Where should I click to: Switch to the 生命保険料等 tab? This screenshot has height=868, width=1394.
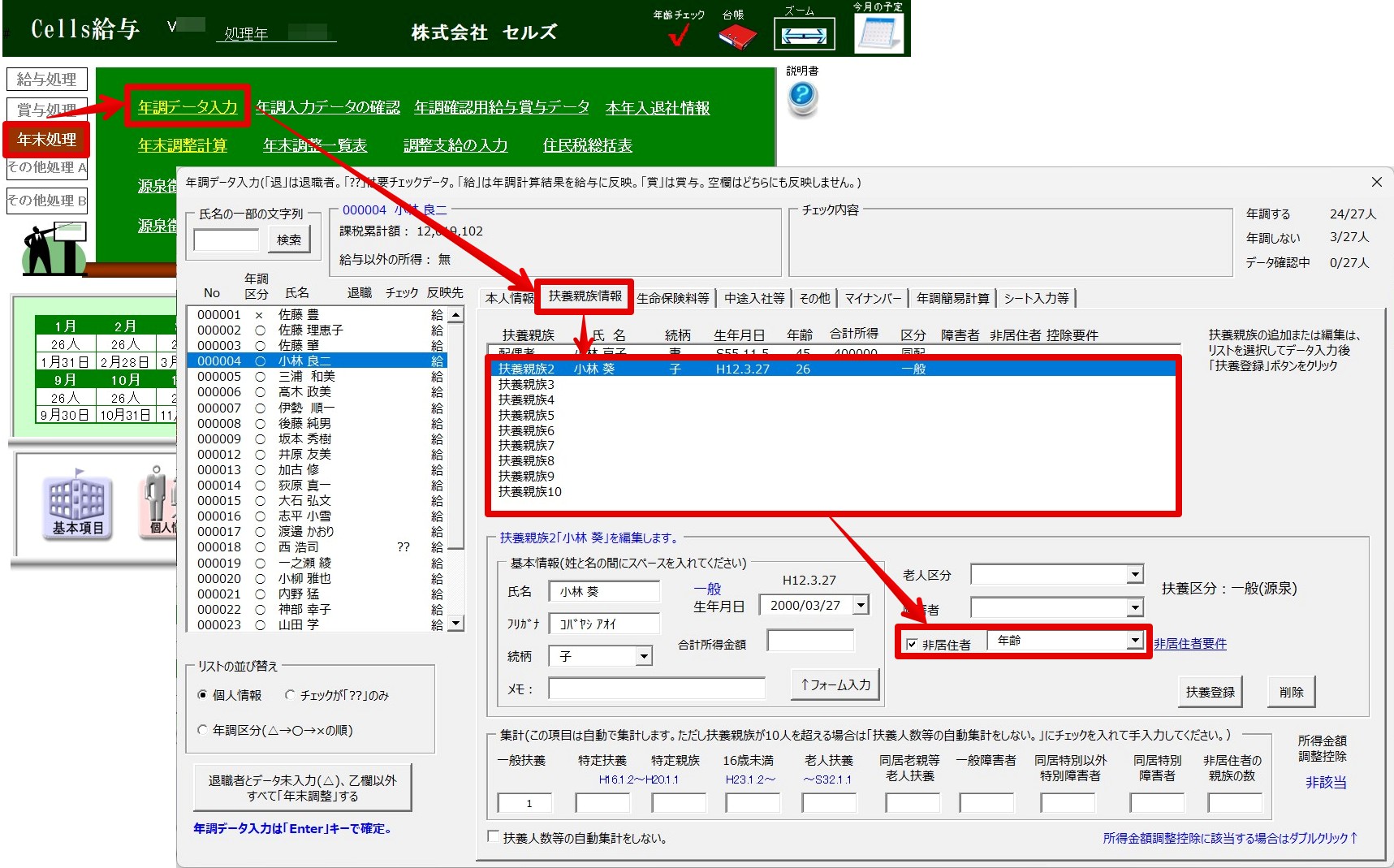[673, 298]
